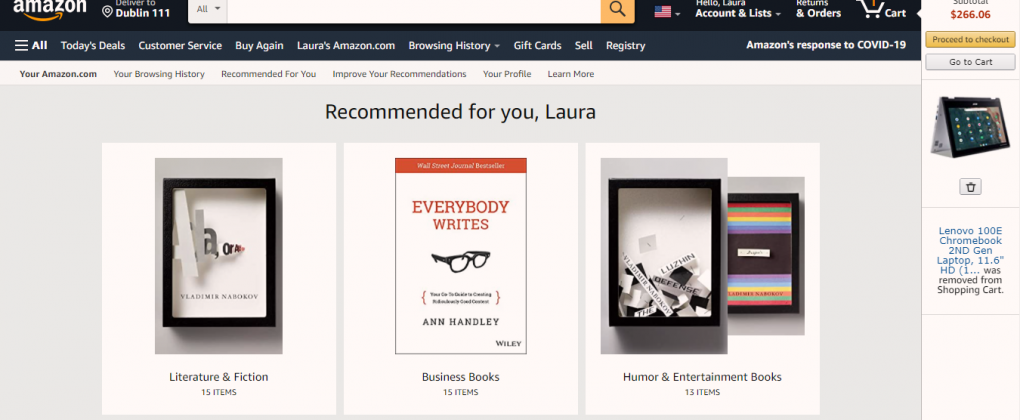Click Learn More
The image size is (1020, 420).
pyautogui.click(x=570, y=74)
